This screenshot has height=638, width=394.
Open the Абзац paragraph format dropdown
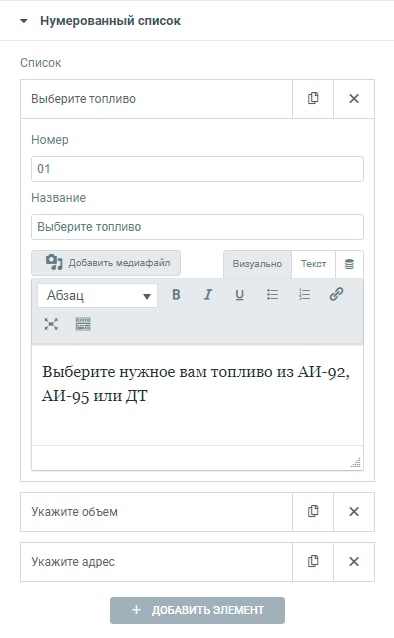click(x=97, y=295)
